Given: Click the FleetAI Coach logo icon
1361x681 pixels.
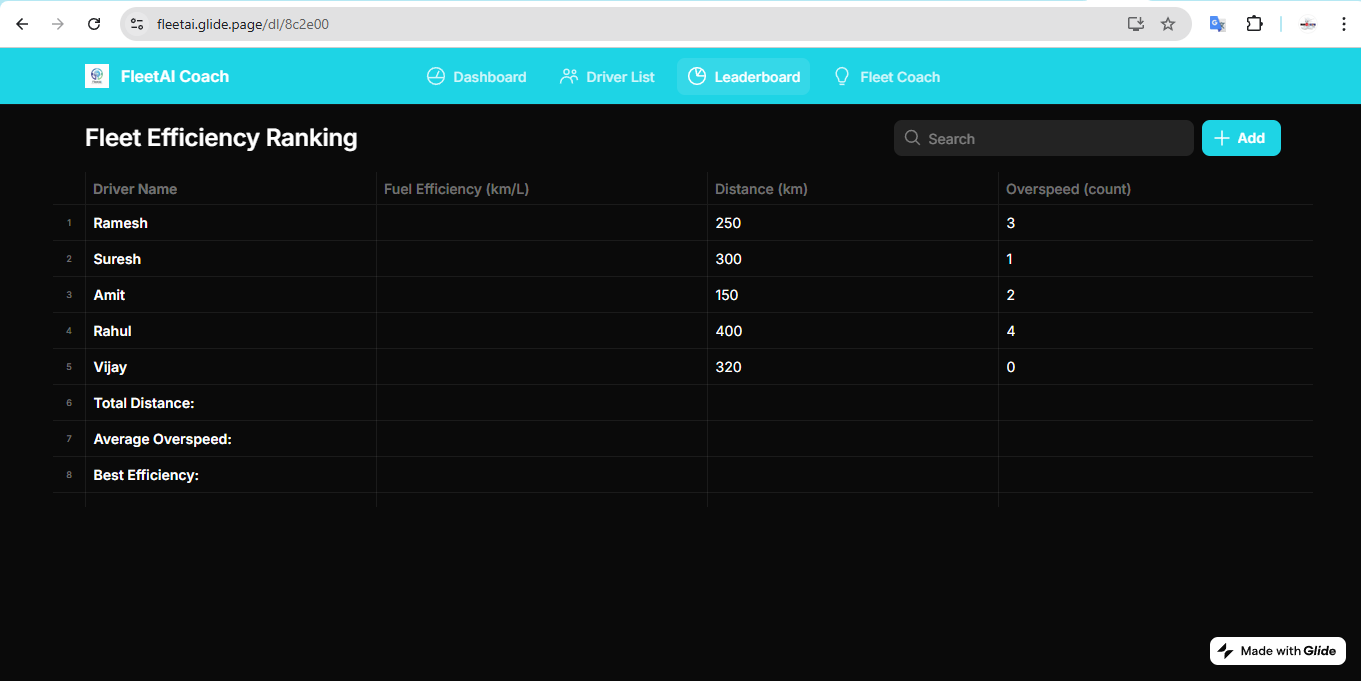Looking at the screenshot, I should coord(97,75).
